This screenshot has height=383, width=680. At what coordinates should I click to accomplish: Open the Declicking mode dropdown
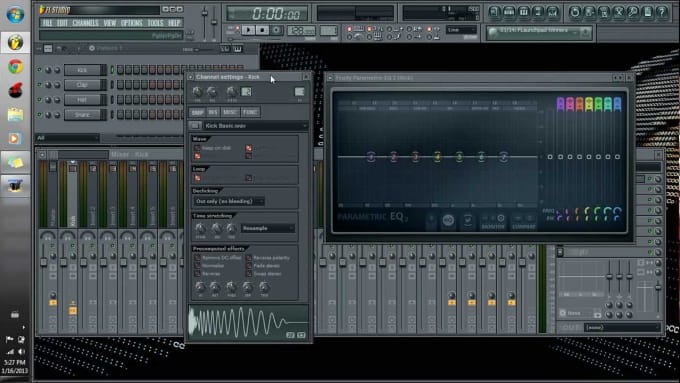coord(229,201)
